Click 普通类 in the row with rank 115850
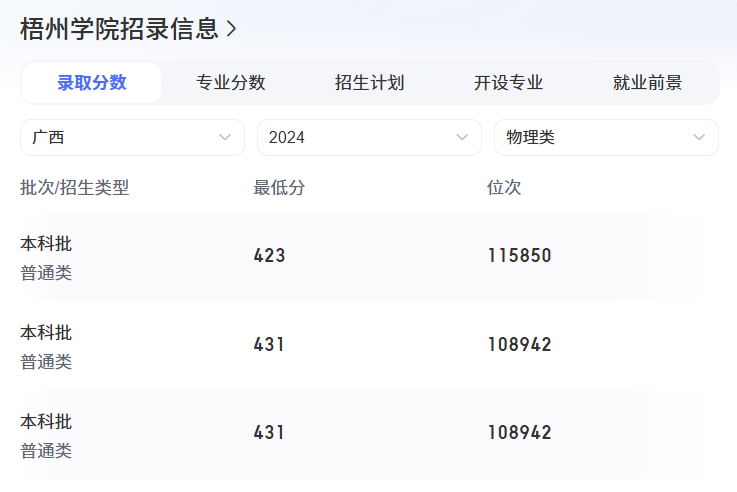This screenshot has height=492, width=737. [46, 273]
